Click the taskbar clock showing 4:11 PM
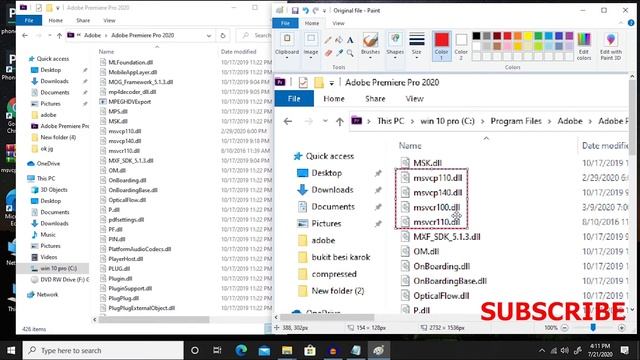640x360 pixels. coord(600,350)
